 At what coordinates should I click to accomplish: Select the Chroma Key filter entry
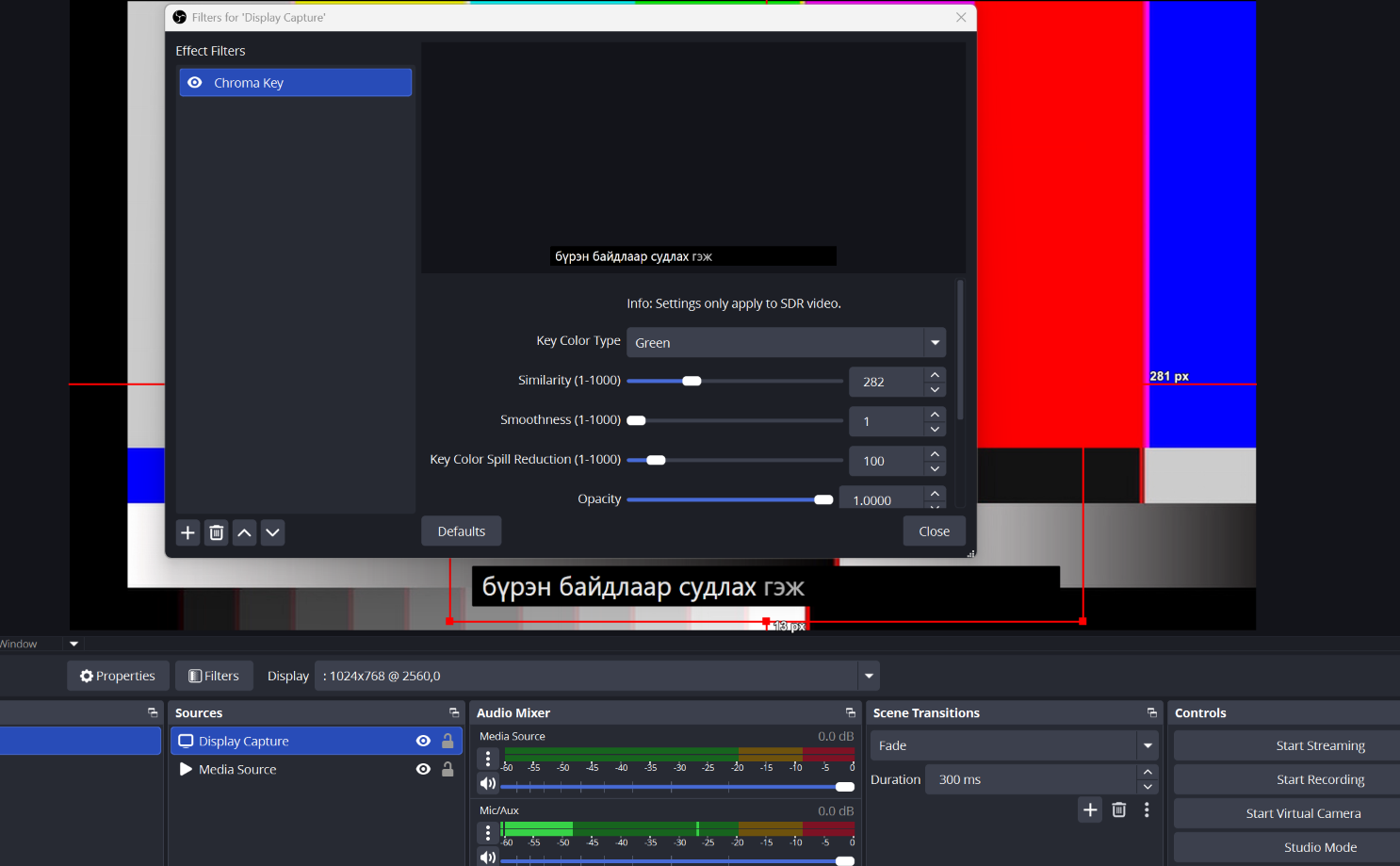296,83
